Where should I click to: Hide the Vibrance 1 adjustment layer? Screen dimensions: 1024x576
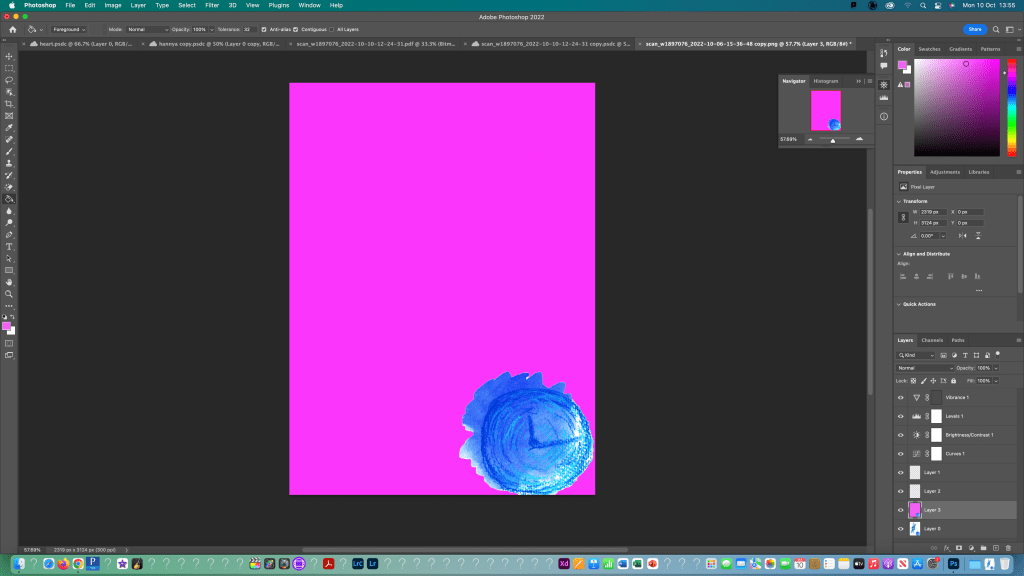point(900,397)
